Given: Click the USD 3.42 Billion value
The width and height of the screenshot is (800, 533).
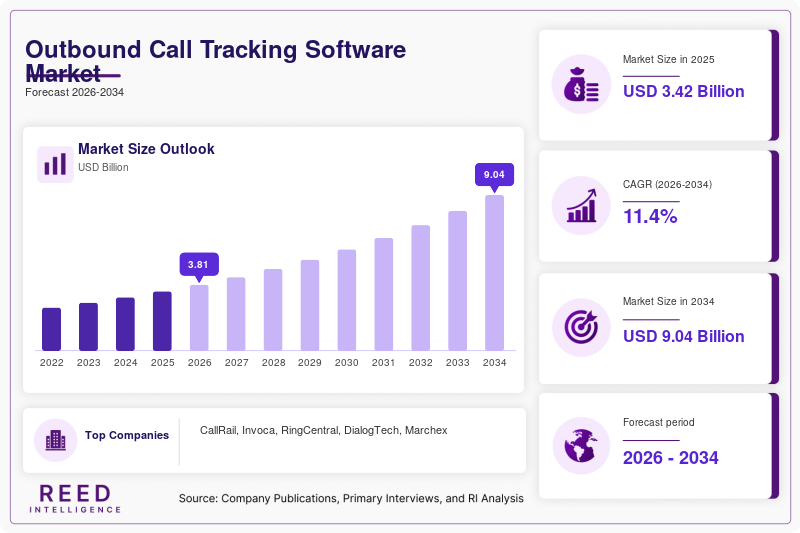Looking at the screenshot, I should (684, 91).
